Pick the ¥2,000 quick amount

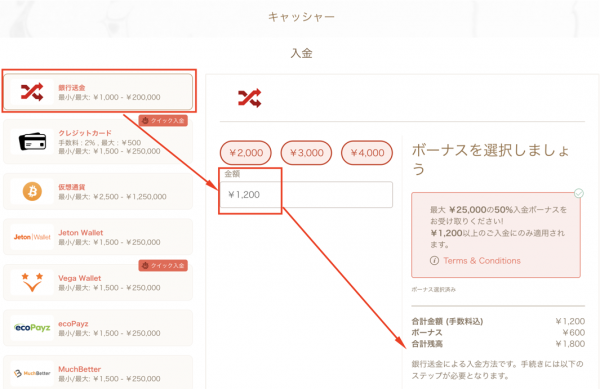tap(246, 153)
